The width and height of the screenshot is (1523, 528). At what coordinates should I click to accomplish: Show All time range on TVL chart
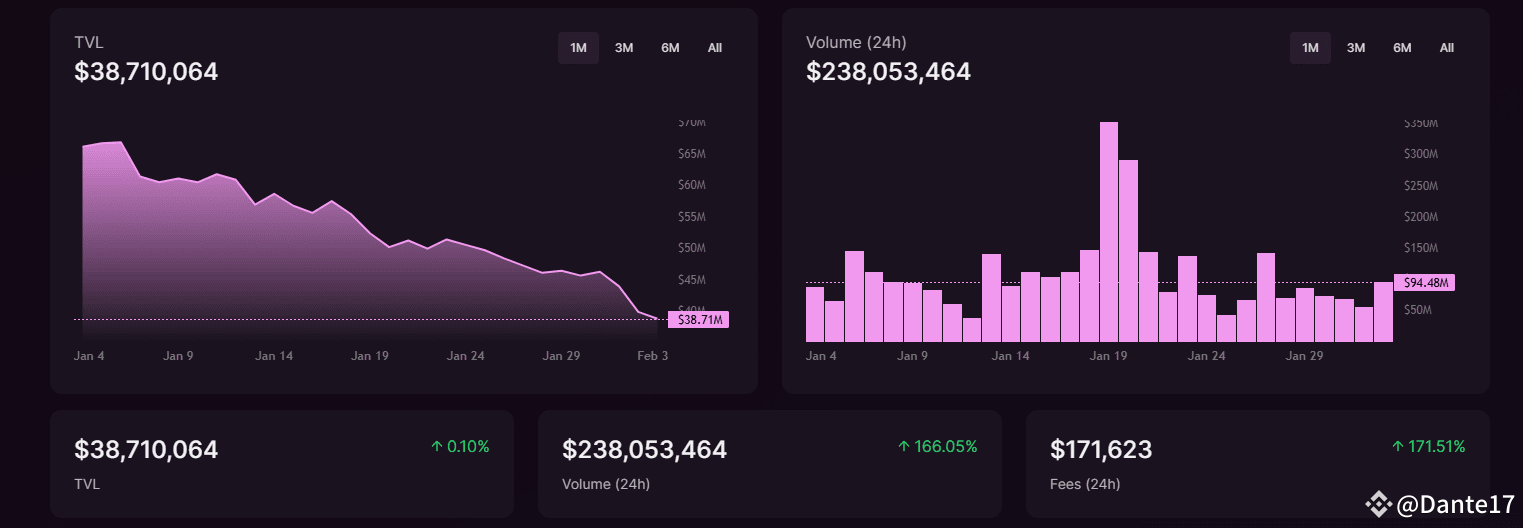coord(715,48)
